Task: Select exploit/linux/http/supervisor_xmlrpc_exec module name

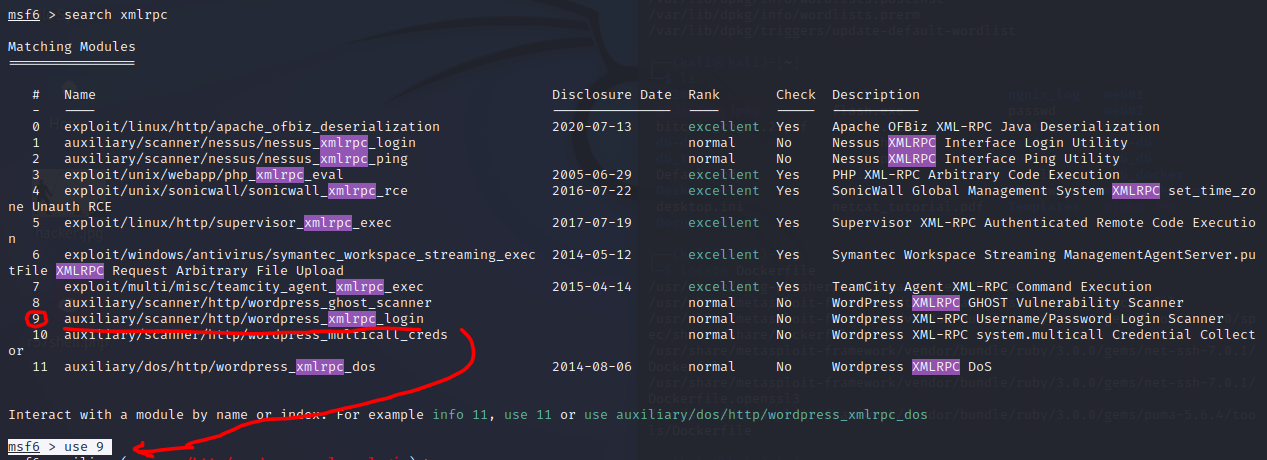Action: click(x=228, y=223)
